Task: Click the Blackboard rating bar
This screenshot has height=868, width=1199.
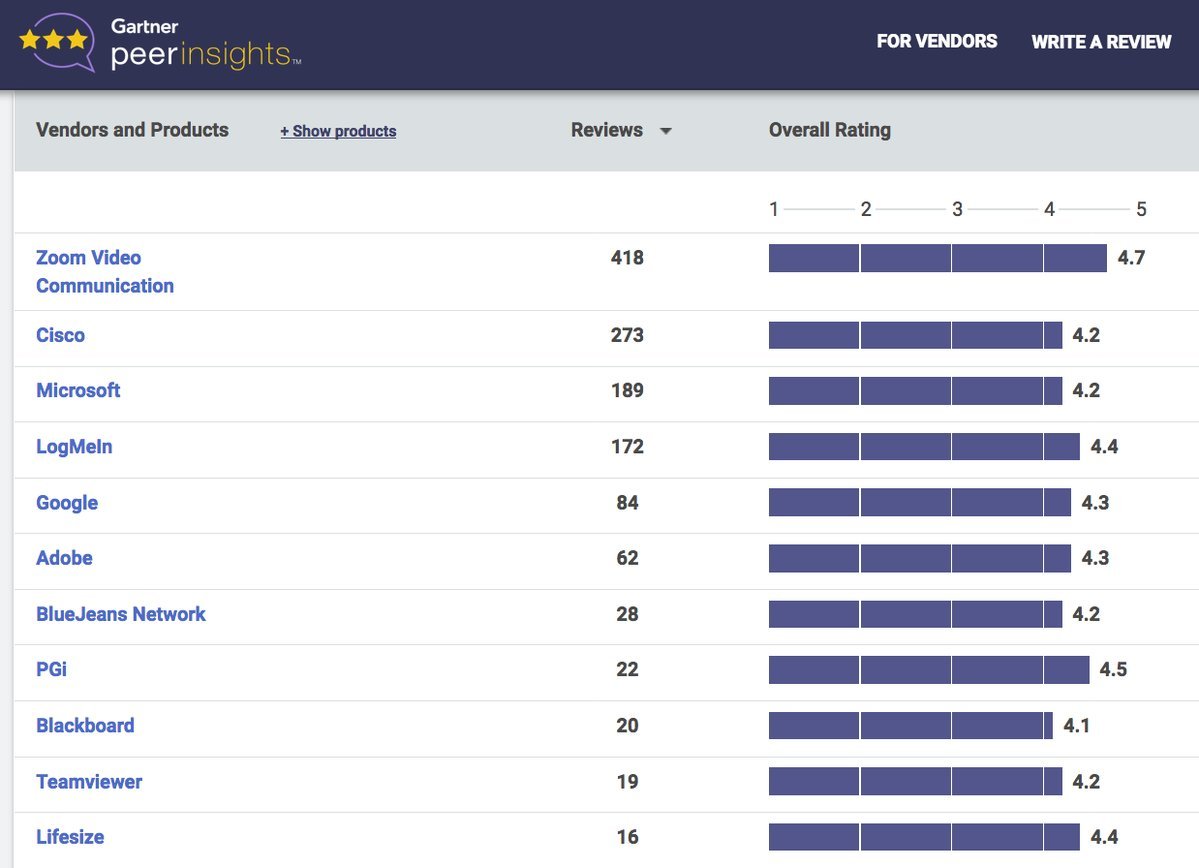Action: point(911,725)
